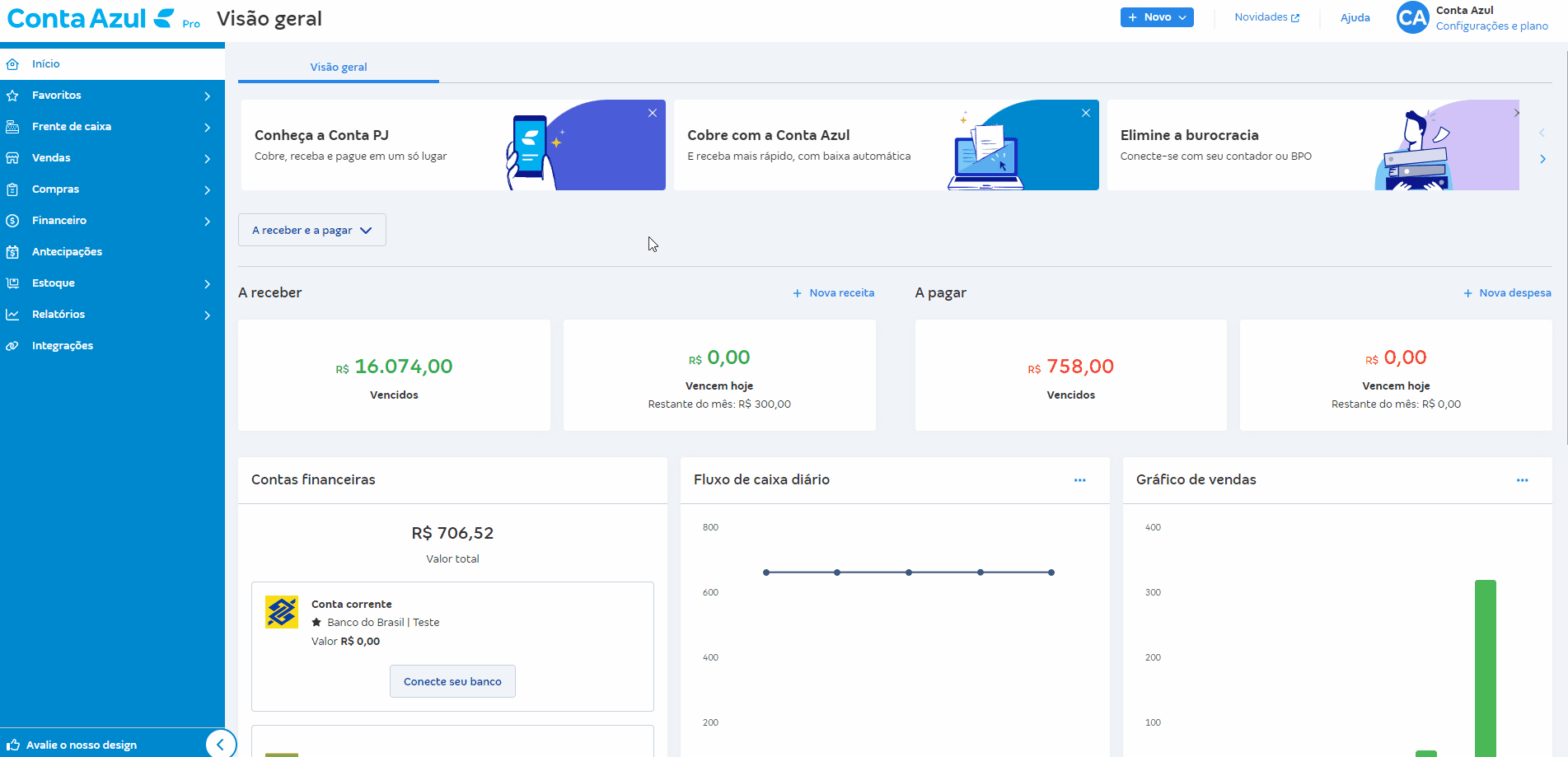Click Nova receita link

[841, 293]
